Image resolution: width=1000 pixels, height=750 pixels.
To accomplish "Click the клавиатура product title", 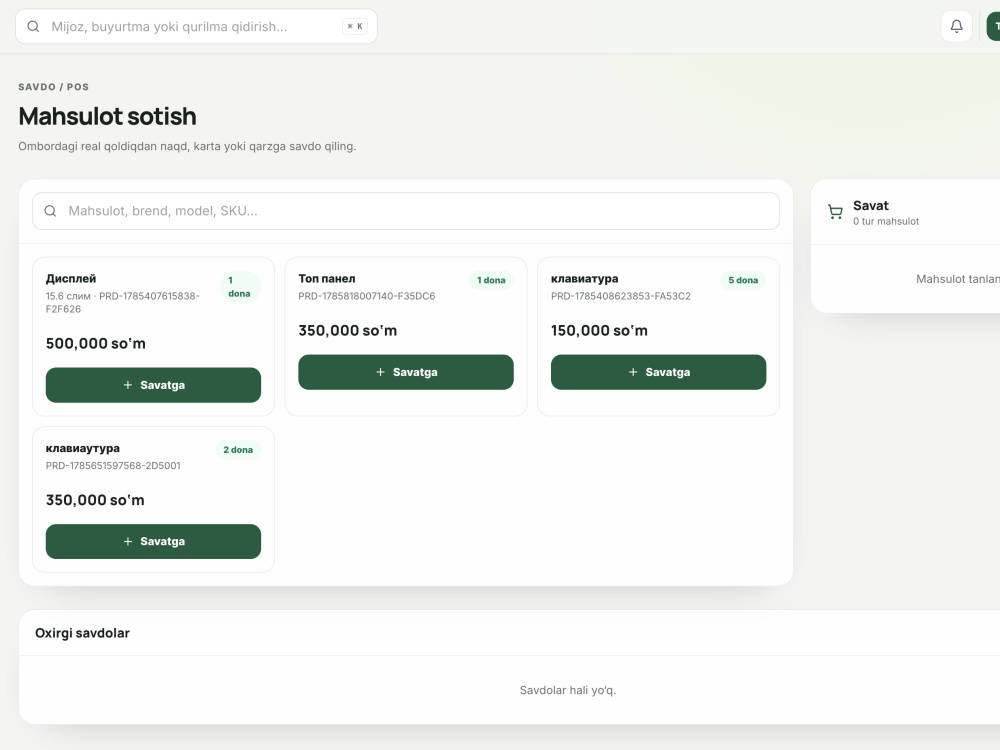I will coord(584,279).
